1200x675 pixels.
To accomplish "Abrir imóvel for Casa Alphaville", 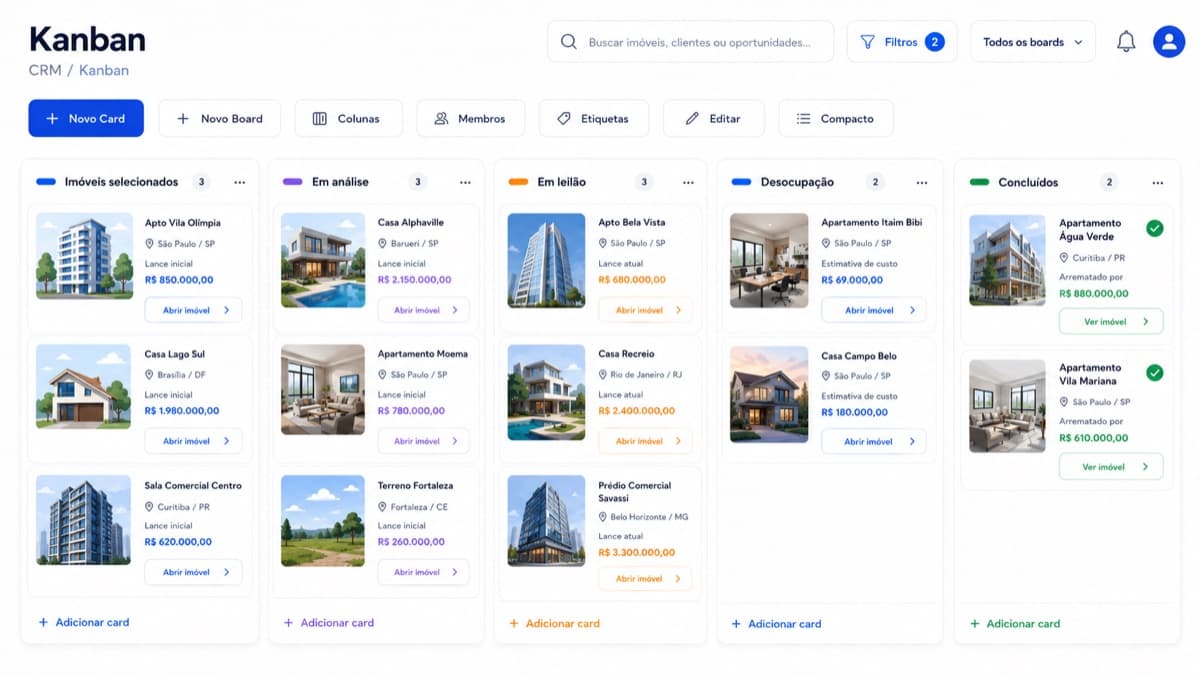I will pos(424,310).
